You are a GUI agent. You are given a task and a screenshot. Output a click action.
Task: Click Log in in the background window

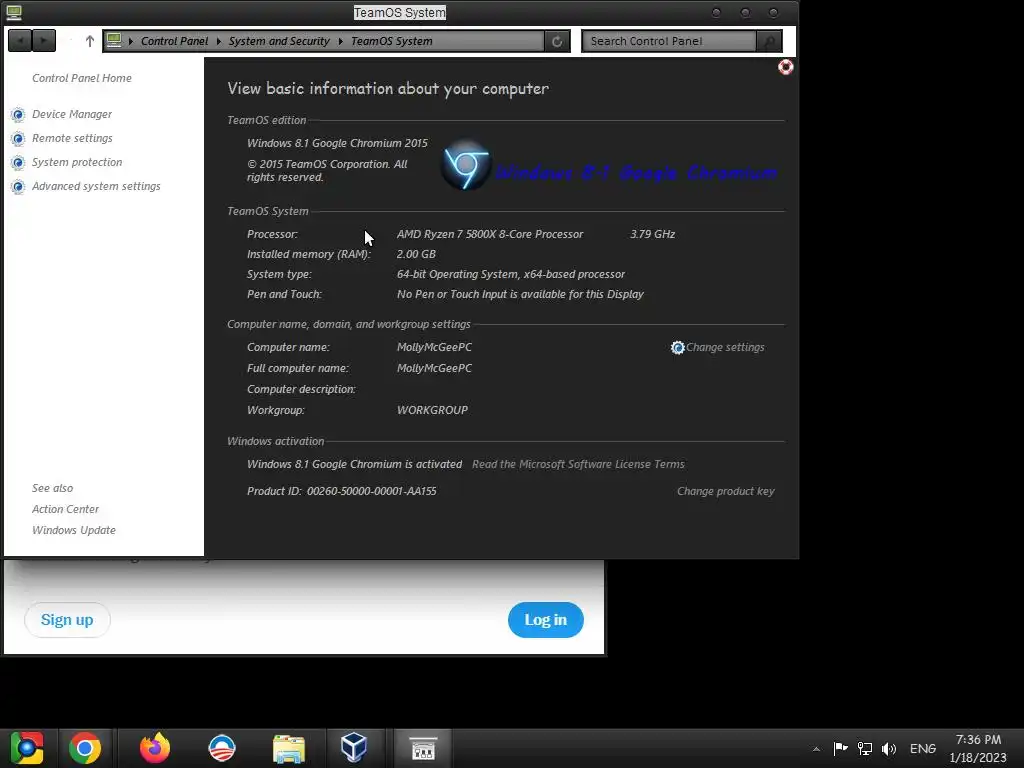click(x=545, y=620)
